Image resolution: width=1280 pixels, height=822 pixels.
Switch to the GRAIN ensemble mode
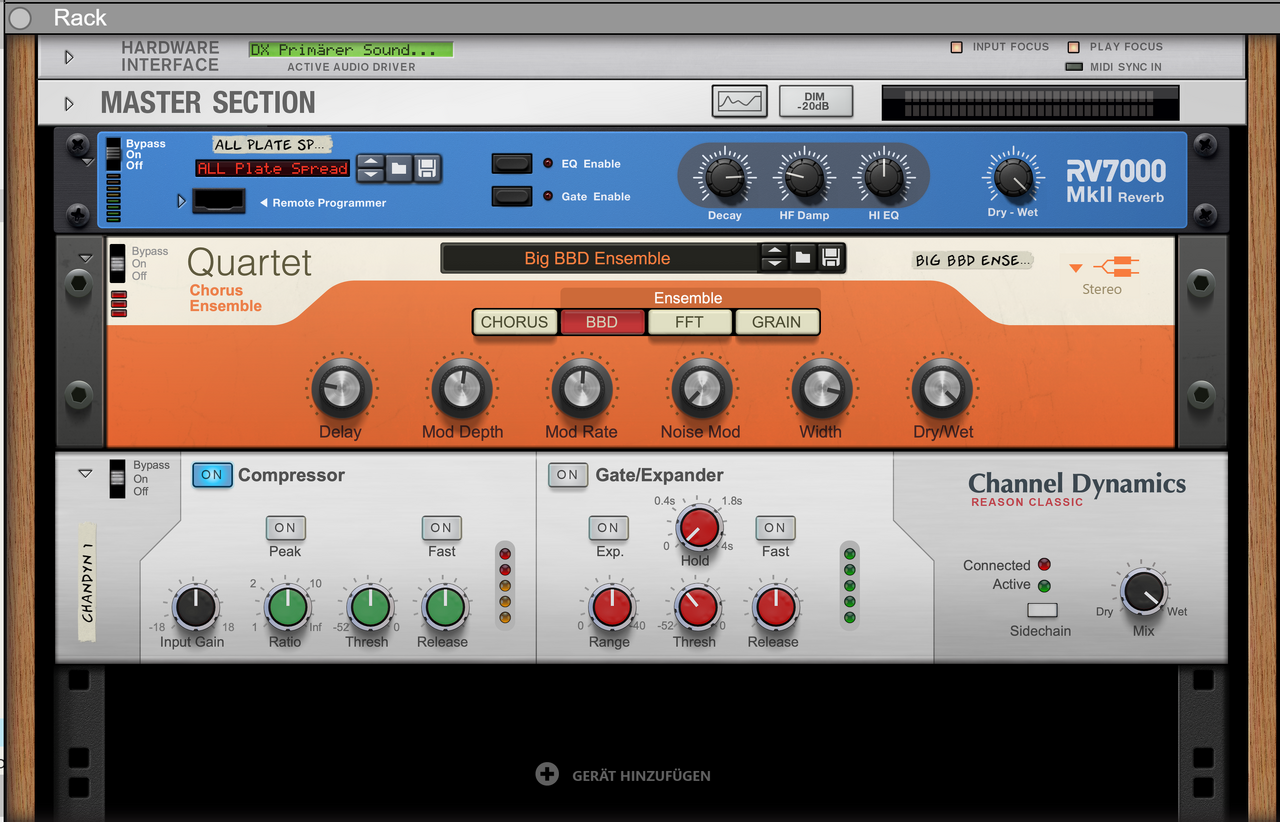777,322
